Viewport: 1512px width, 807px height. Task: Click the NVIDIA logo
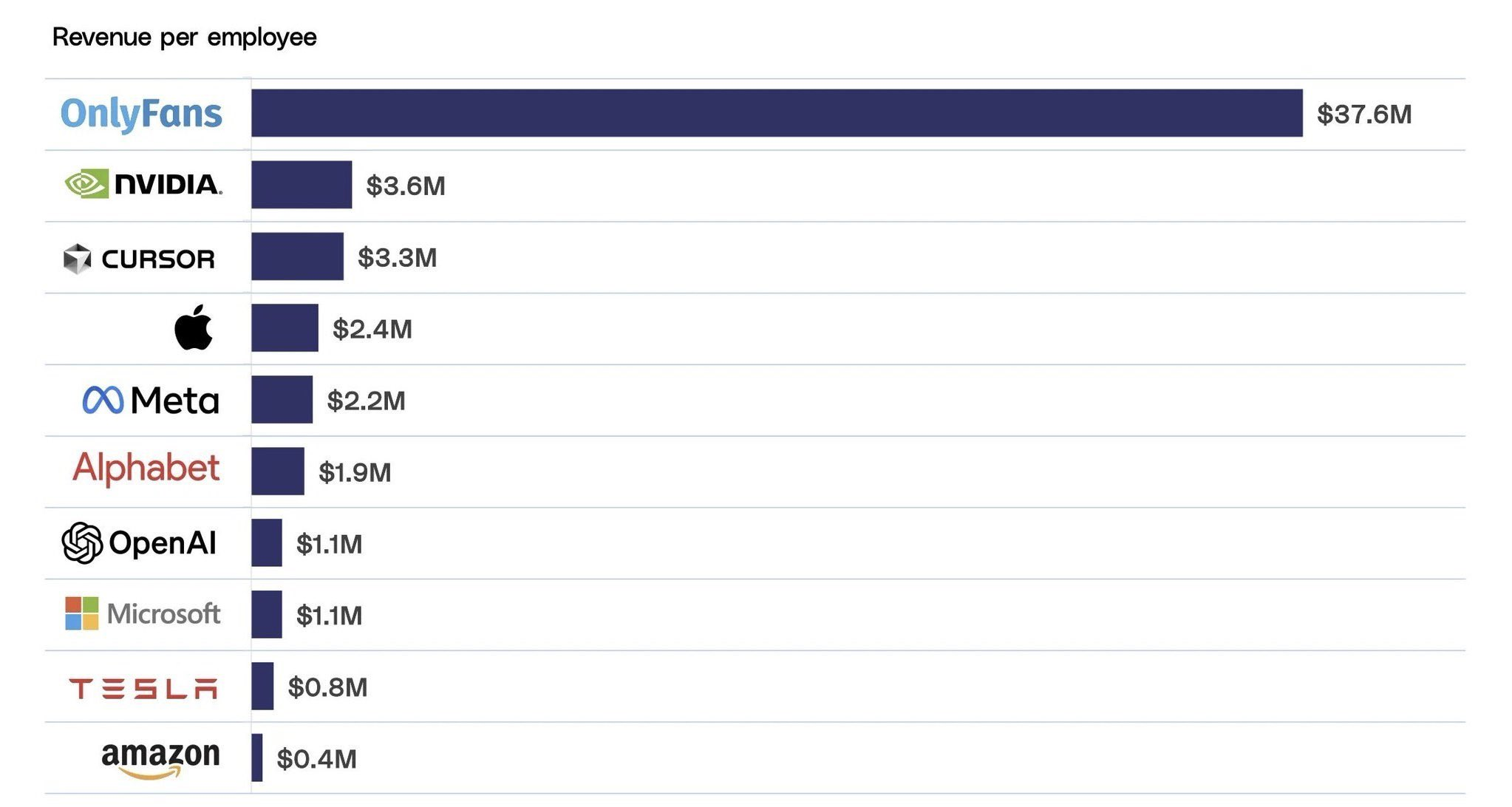tap(143, 184)
